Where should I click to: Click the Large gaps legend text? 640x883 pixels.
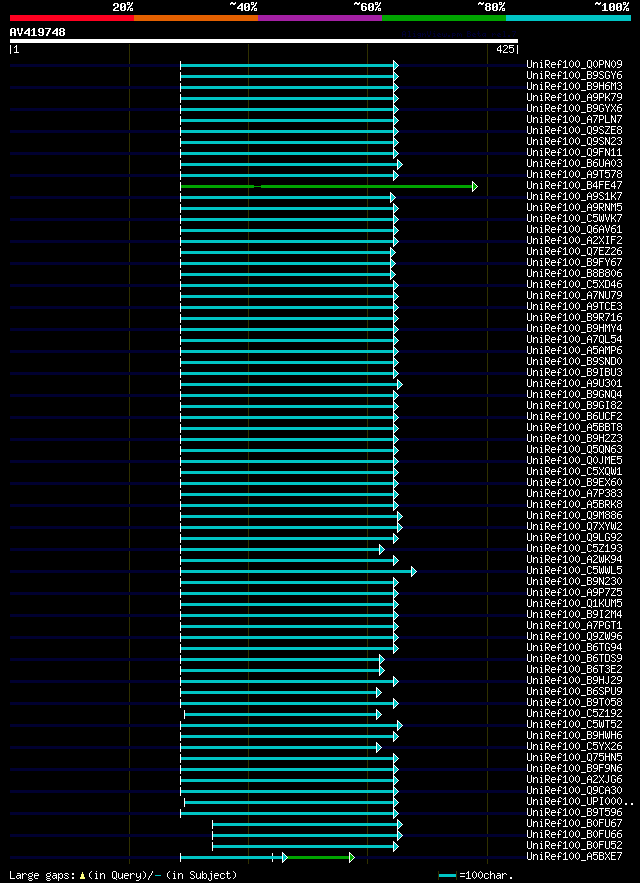[42, 876]
